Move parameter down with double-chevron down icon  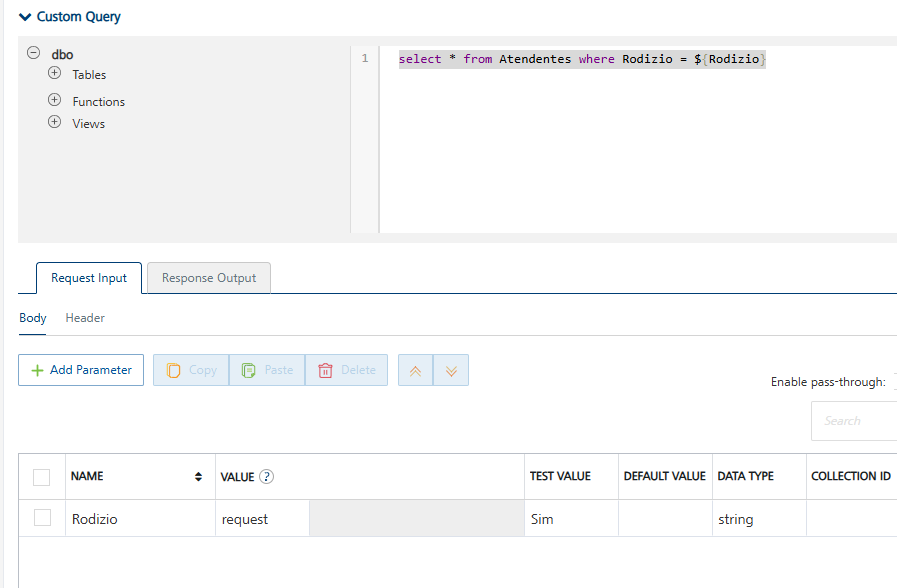(451, 370)
